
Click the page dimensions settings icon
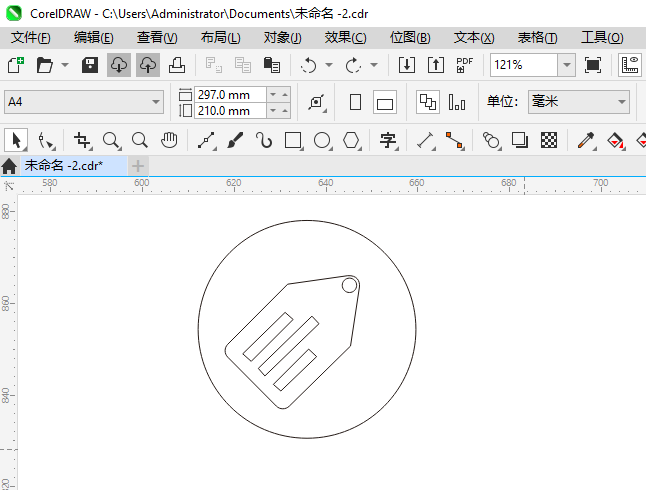pos(316,102)
